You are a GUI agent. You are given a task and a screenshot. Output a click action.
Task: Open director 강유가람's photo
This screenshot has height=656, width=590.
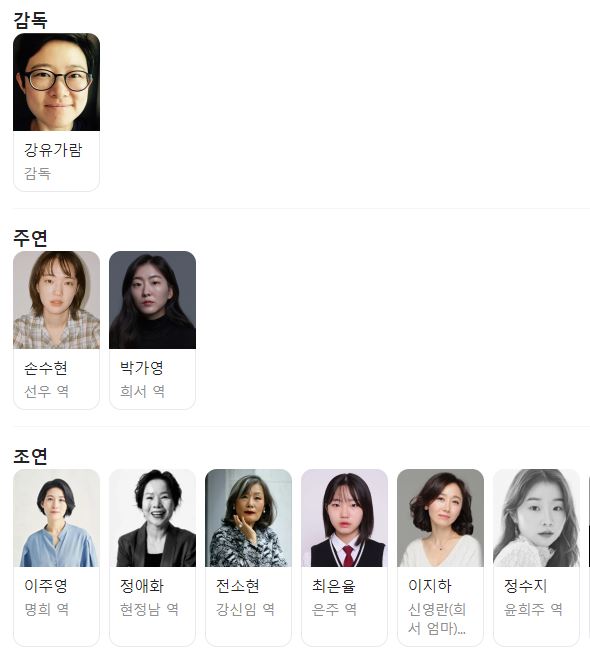pyautogui.click(x=56, y=82)
